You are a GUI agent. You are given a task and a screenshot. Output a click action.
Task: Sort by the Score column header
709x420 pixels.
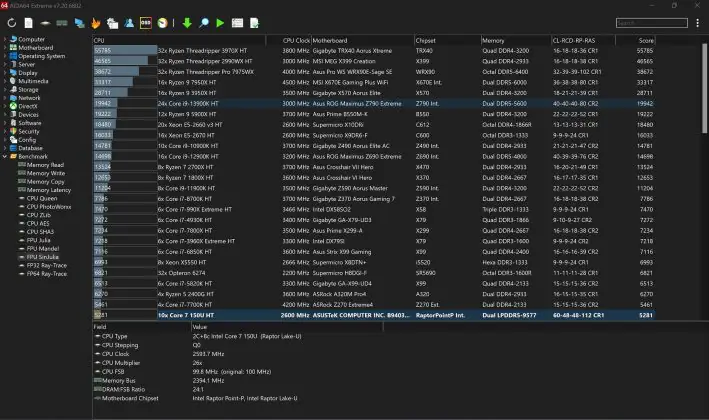click(x=635, y=40)
